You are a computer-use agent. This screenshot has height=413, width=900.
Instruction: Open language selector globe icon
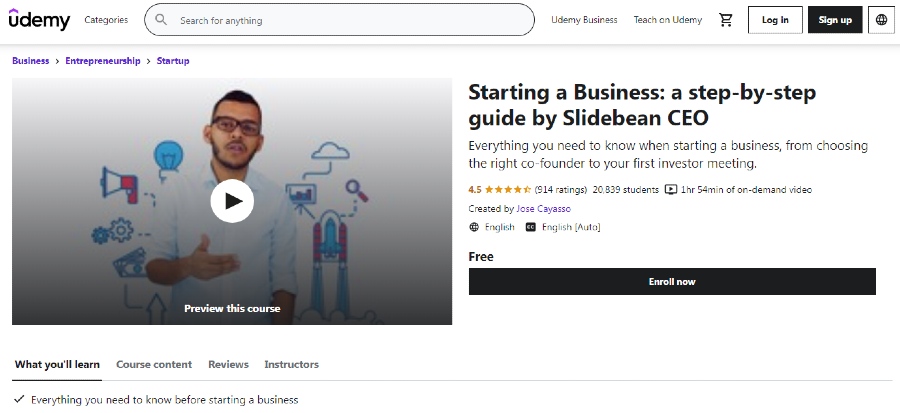pos(881,19)
